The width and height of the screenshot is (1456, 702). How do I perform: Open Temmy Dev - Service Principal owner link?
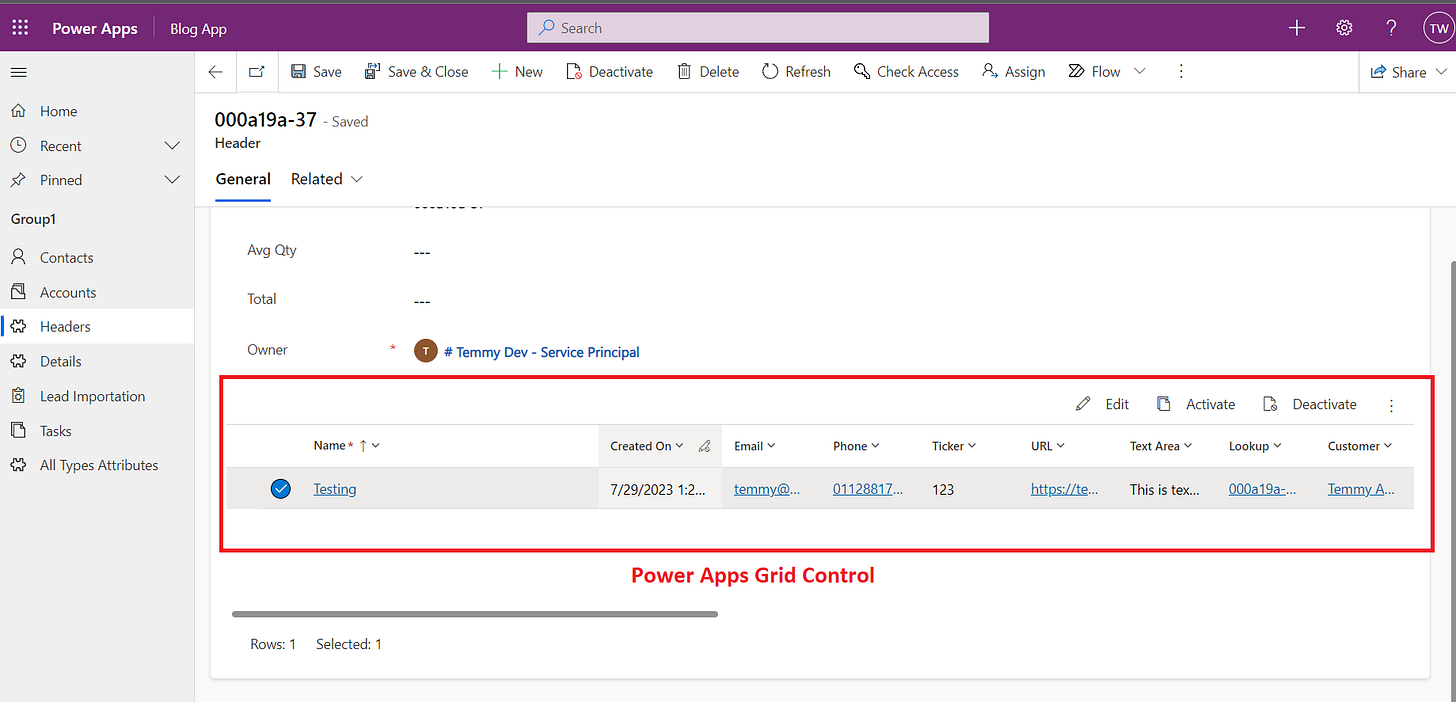[541, 352]
